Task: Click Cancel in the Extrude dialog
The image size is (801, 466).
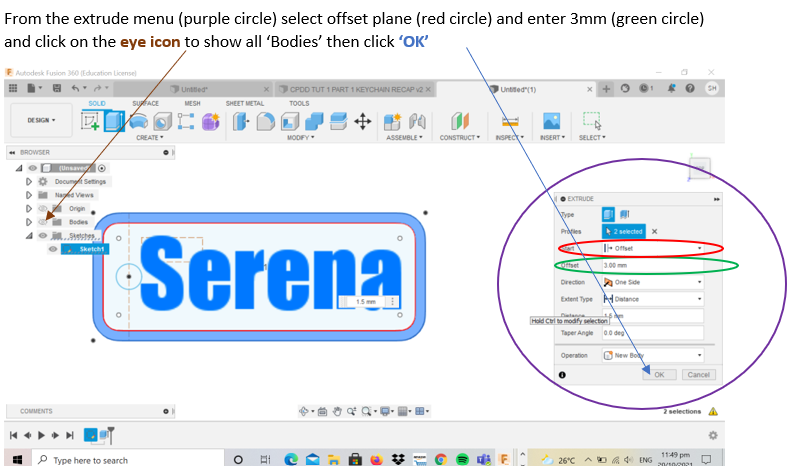Action: [x=698, y=375]
